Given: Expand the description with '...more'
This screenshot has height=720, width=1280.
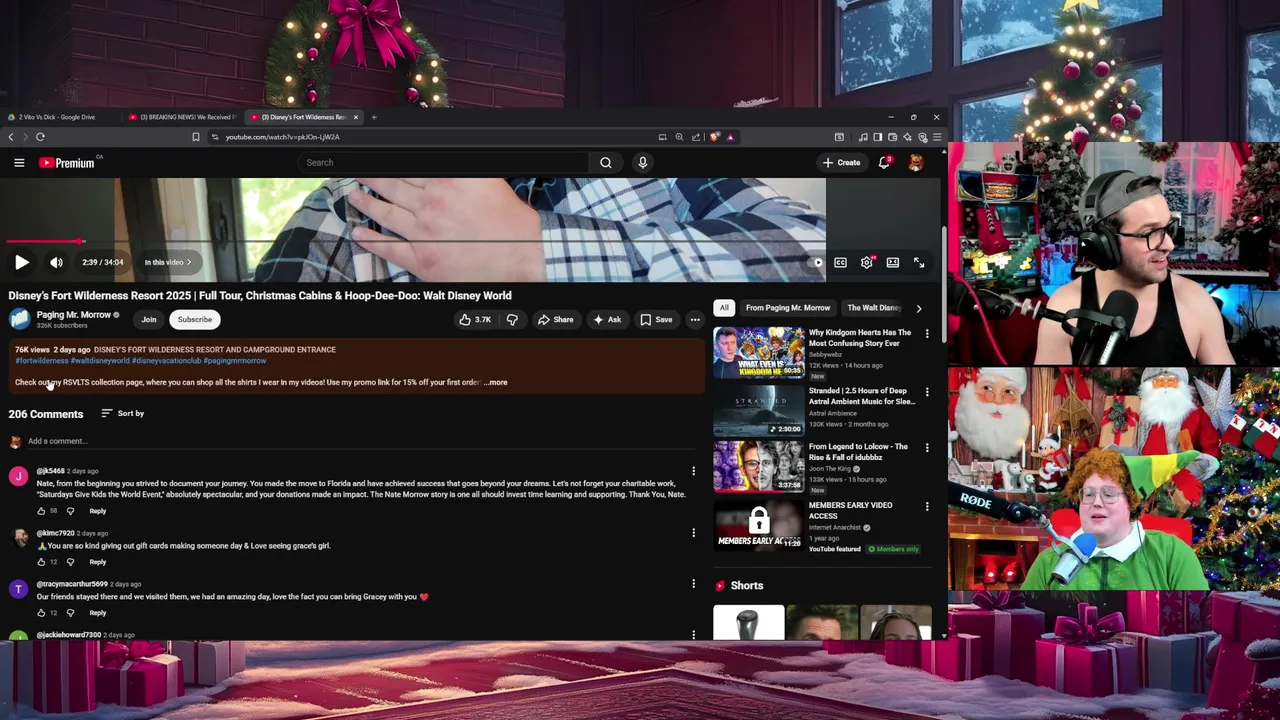Looking at the screenshot, I should pos(496,382).
